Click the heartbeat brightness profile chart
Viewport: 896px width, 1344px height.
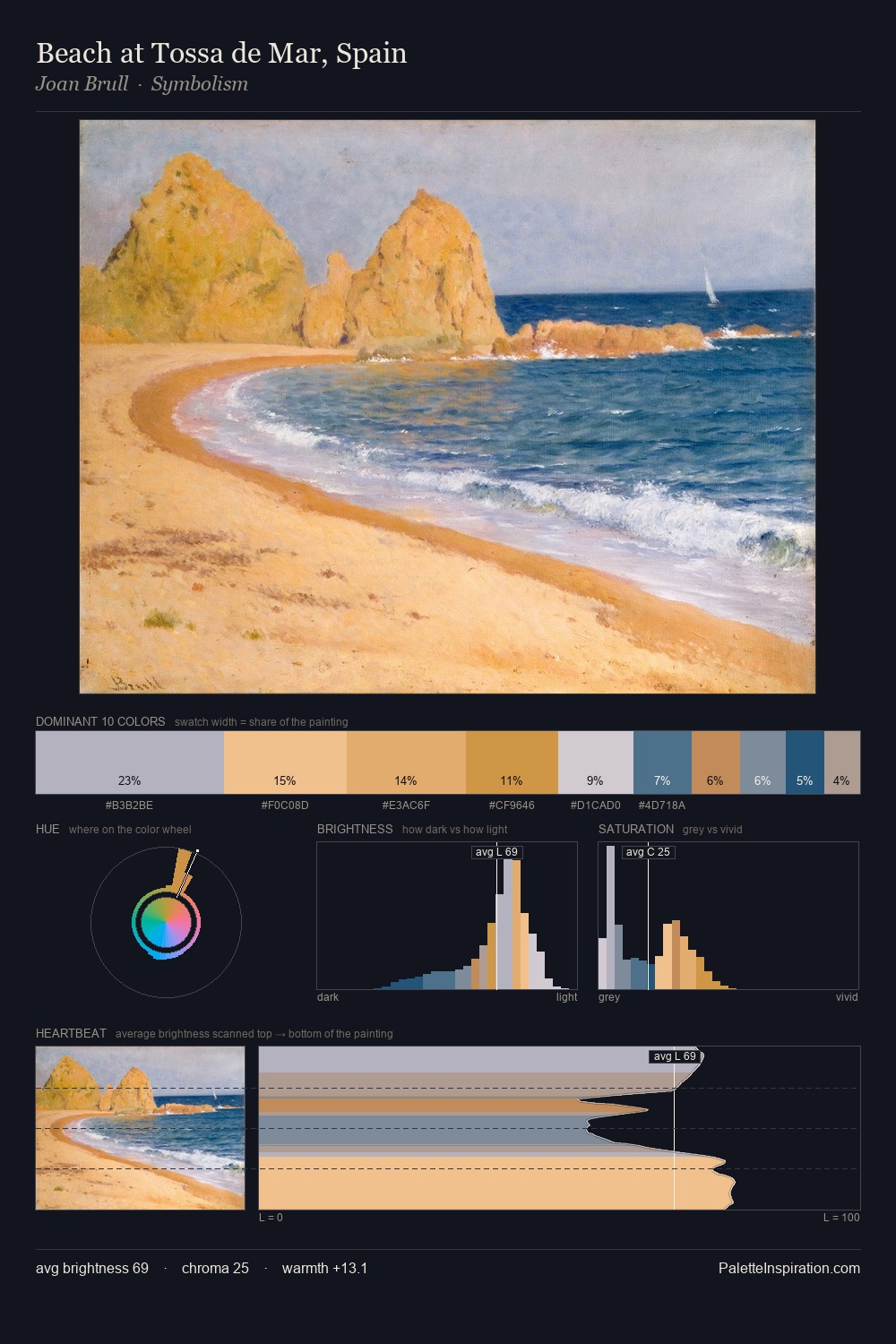(x=559, y=1128)
